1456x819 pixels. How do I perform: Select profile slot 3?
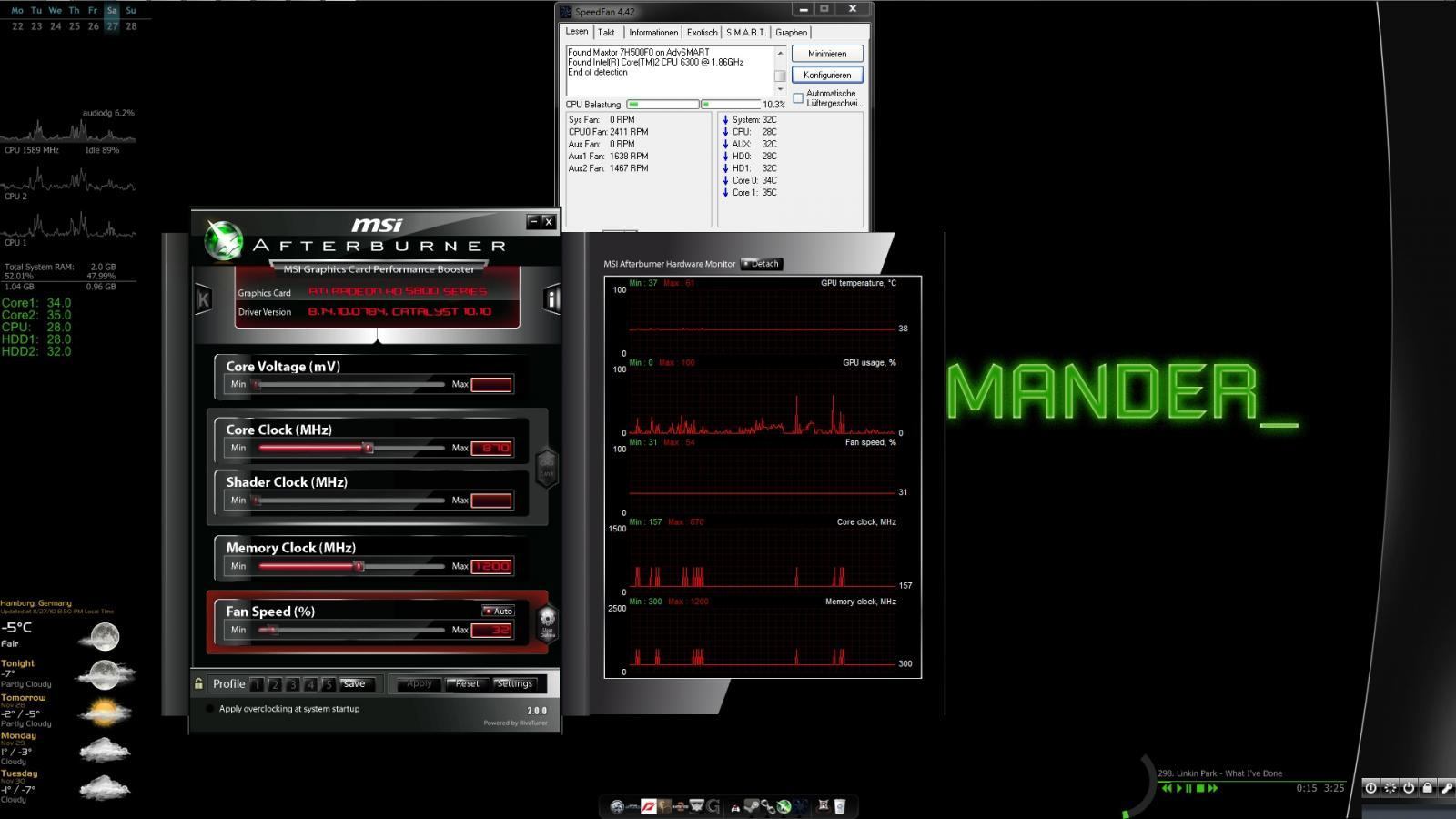coord(293,684)
